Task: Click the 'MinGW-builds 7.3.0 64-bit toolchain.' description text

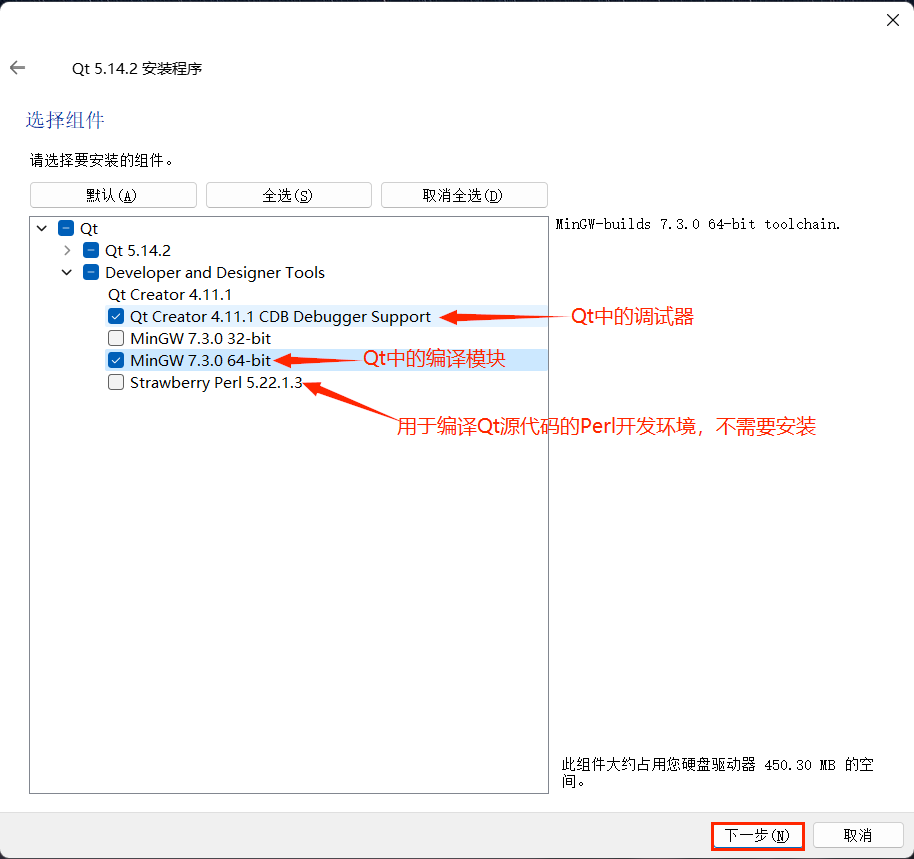Action: pyautogui.click(x=698, y=224)
